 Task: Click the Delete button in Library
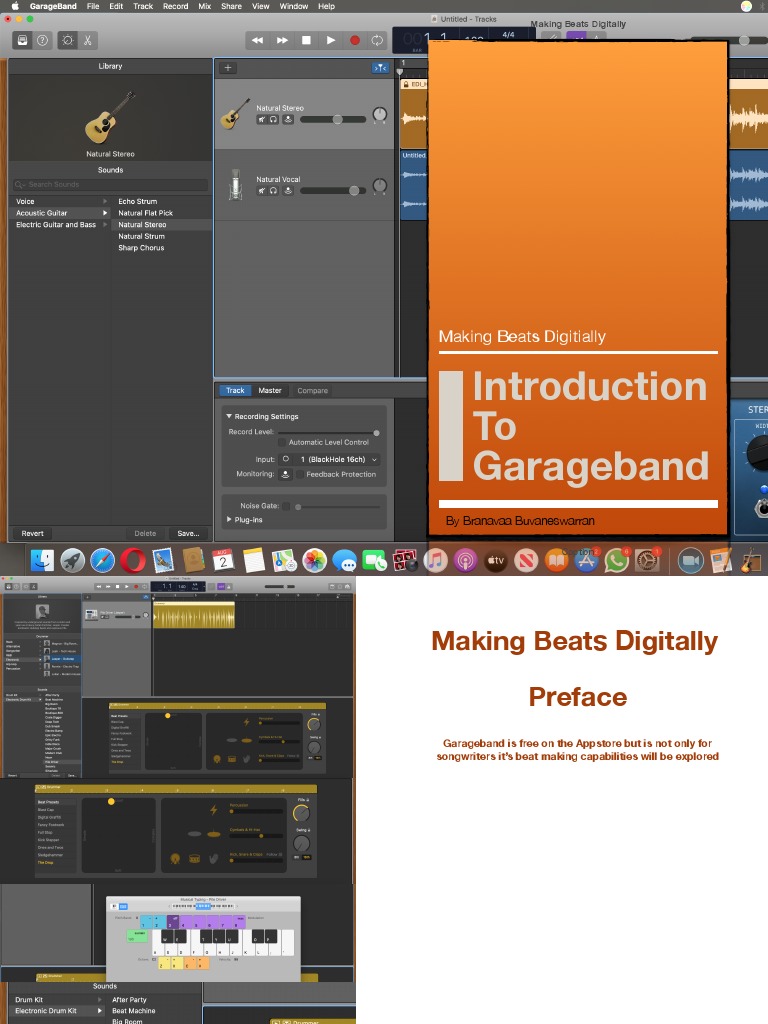[x=145, y=534]
